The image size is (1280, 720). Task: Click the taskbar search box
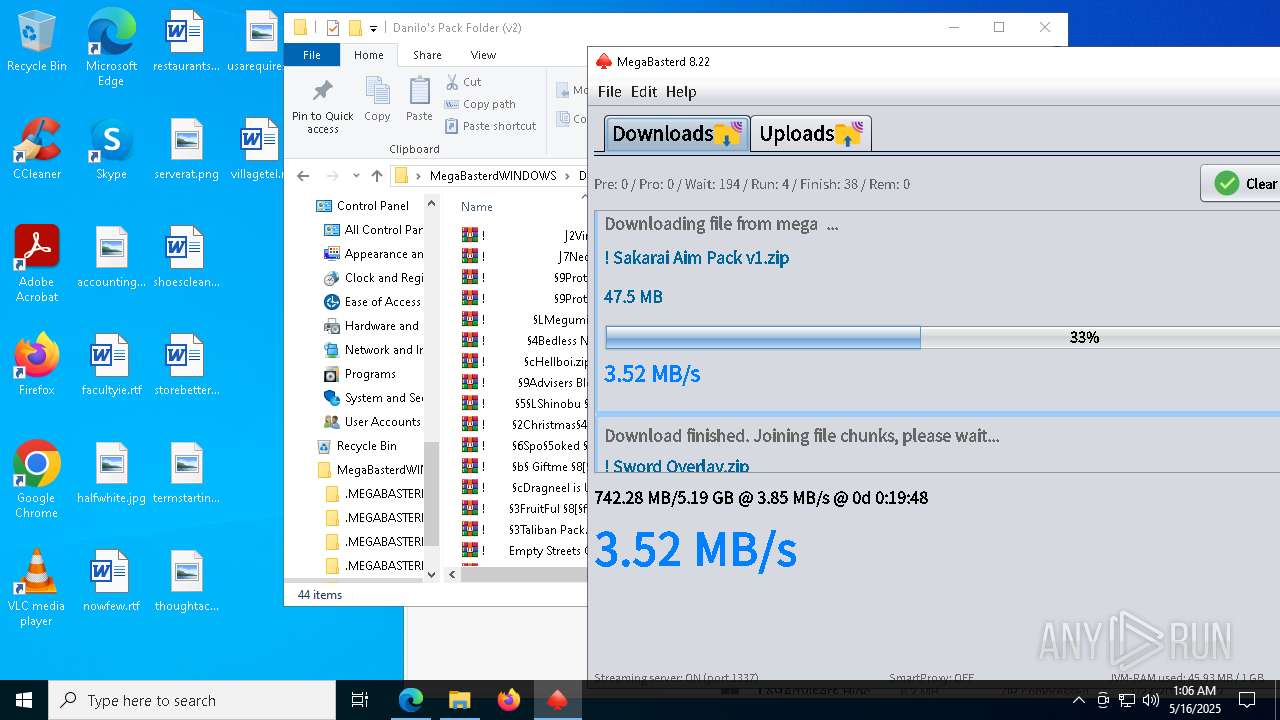pos(192,700)
